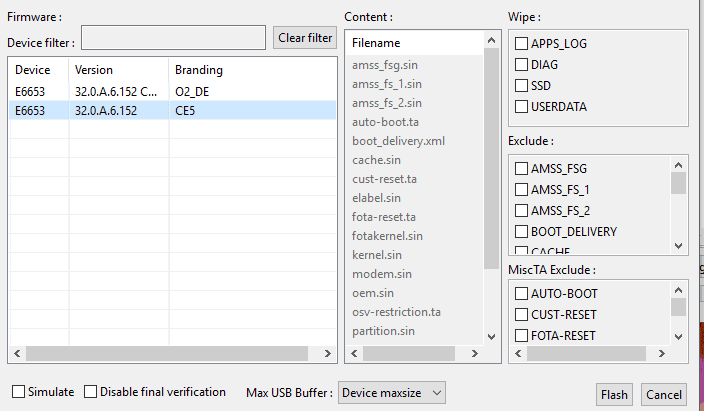The image size is (704, 411).
Task: Open the Max USB Buffer dropdown
Action: 392,393
